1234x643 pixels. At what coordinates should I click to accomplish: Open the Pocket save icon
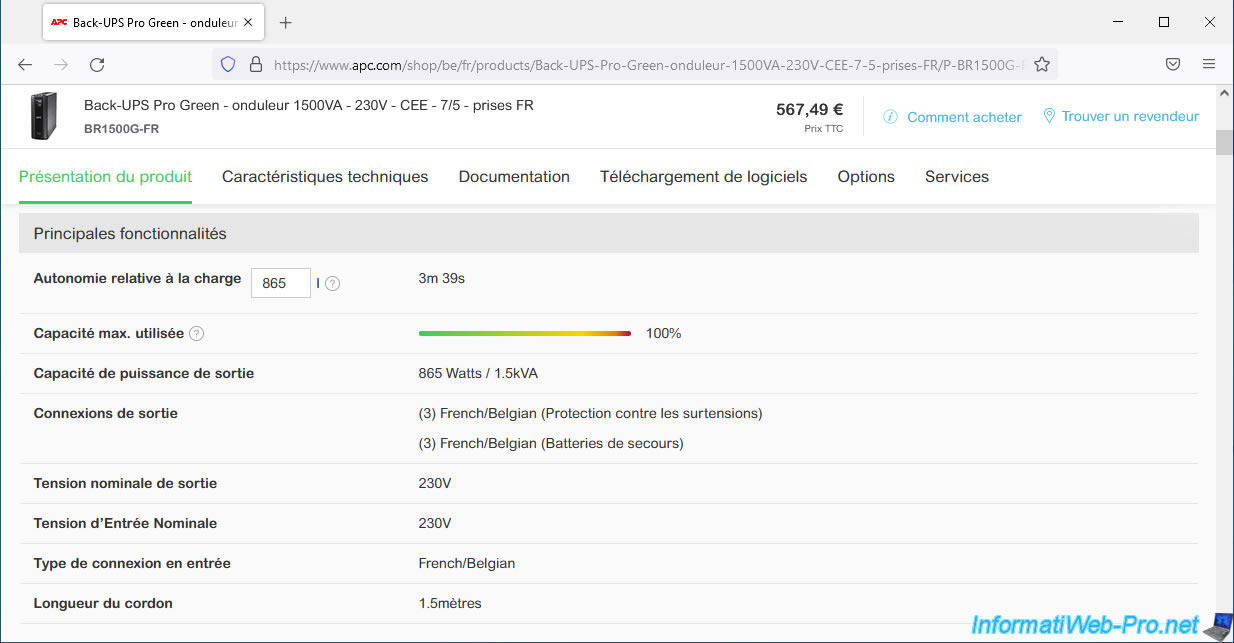[1173, 64]
